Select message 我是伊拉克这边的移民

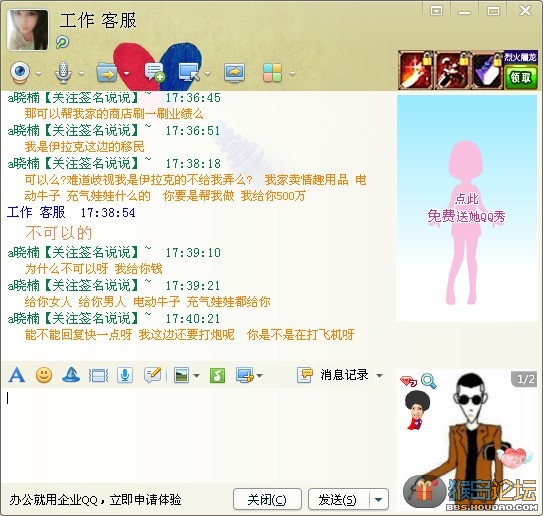coord(84,146)
